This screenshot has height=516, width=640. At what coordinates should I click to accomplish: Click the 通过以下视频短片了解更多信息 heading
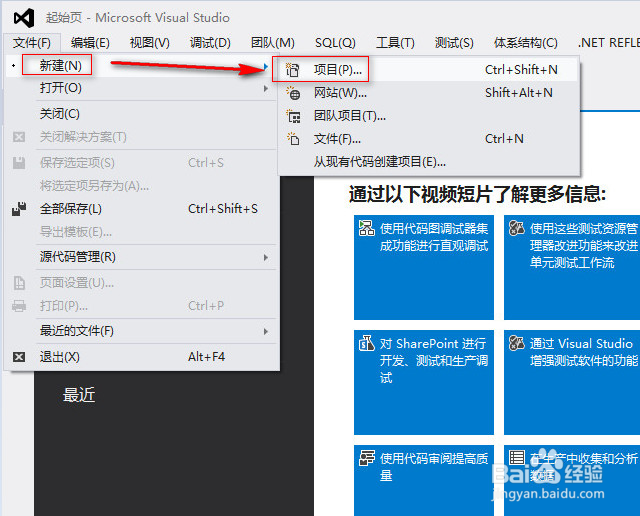pyautogui.click(x=478, y=194)
